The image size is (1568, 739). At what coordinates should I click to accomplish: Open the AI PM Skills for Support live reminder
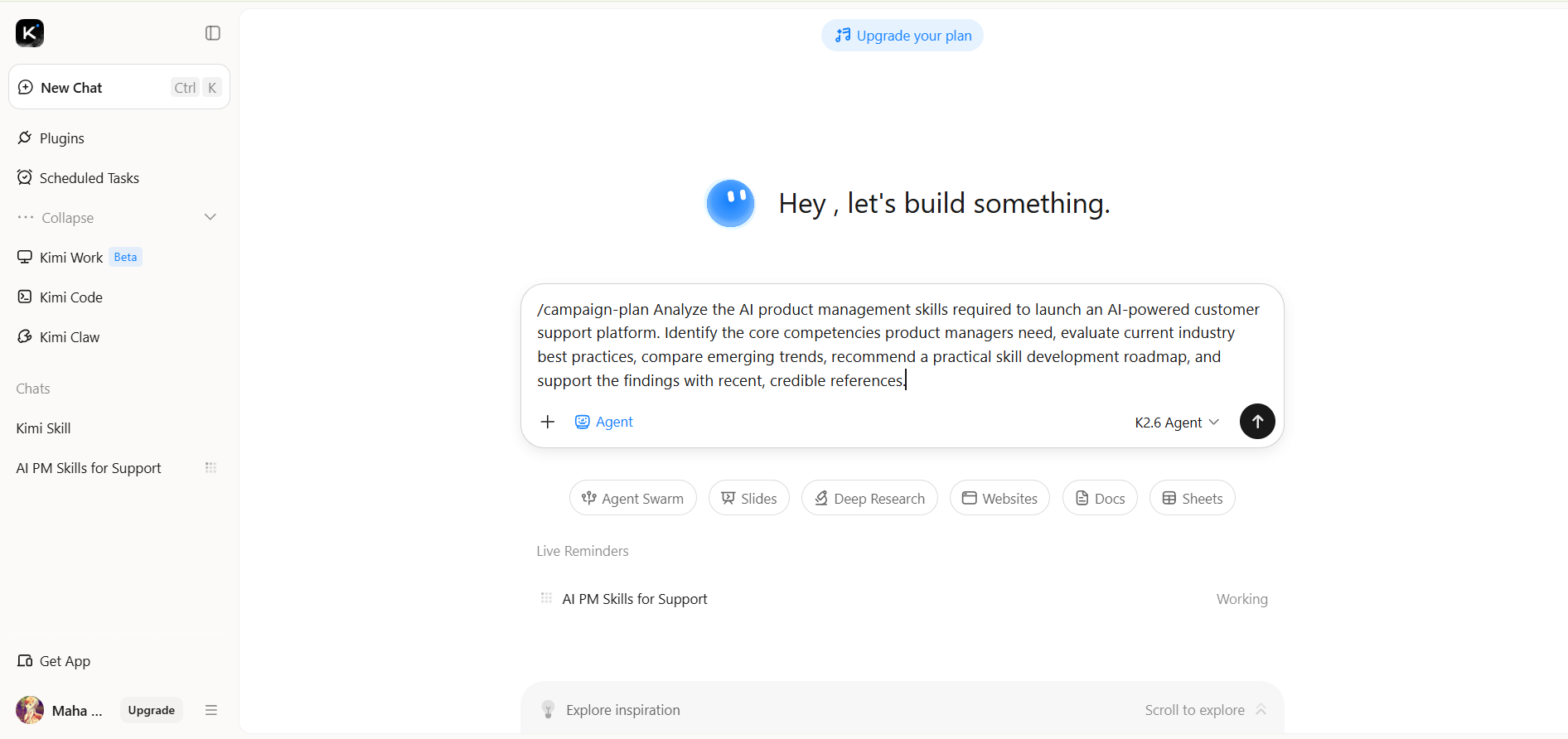tap(903, 599)
